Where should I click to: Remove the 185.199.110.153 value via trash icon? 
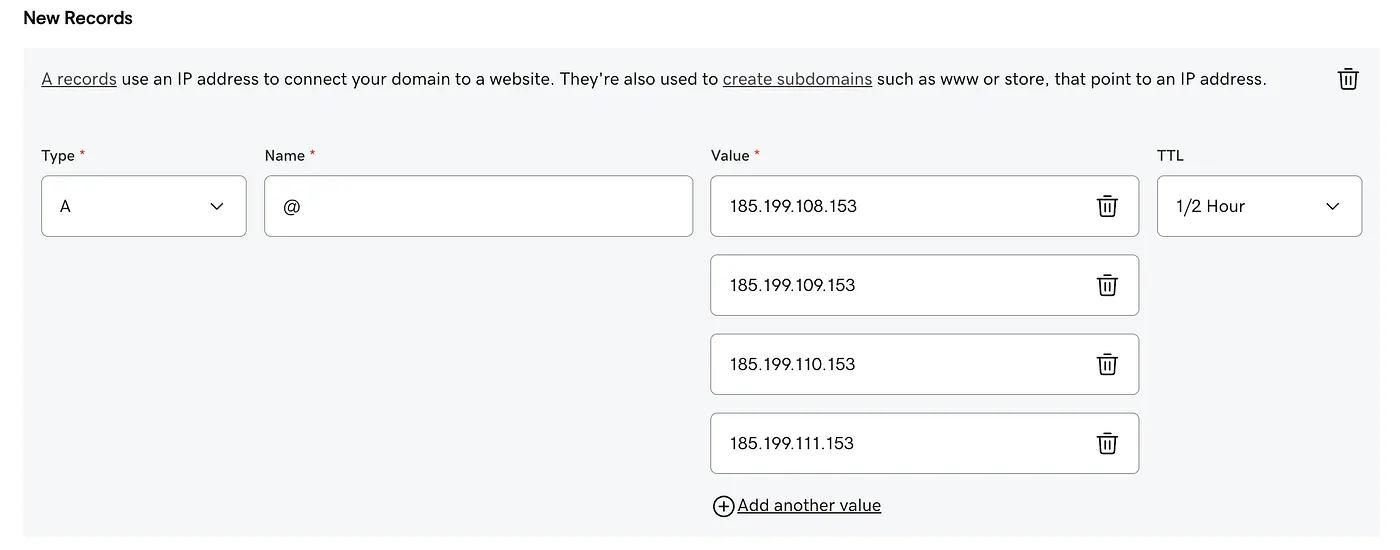tap(1107, 364)
